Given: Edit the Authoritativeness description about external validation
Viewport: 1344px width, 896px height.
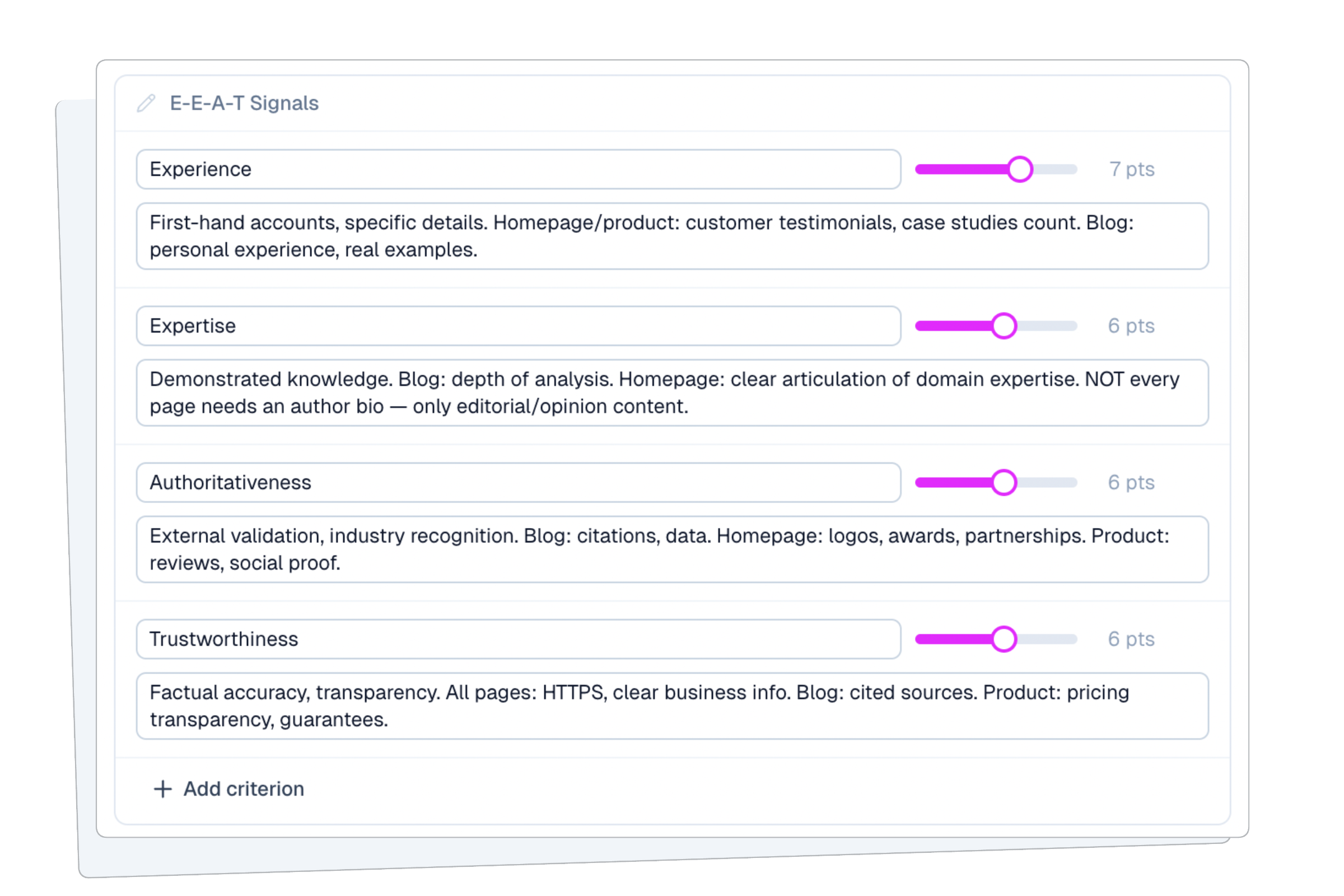Looking at the screenshot, I should point(672,549).
